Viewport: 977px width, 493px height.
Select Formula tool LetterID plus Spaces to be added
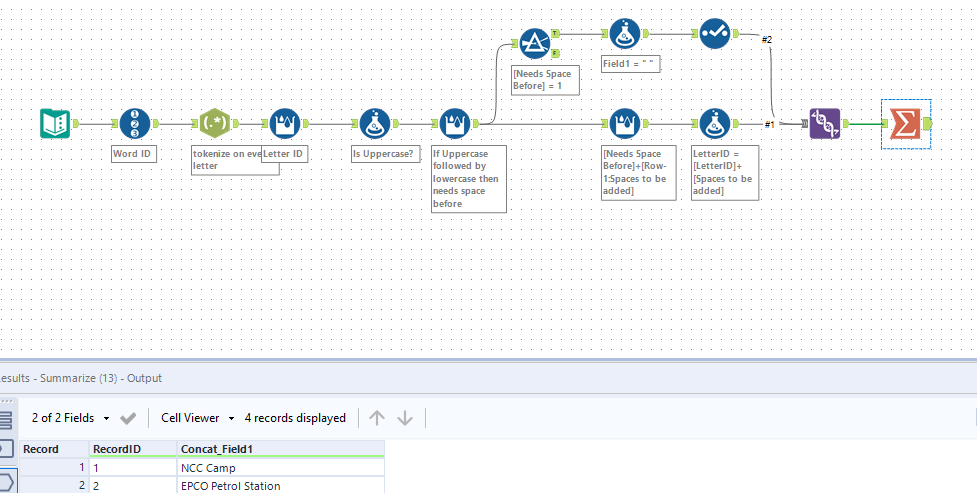715,123
